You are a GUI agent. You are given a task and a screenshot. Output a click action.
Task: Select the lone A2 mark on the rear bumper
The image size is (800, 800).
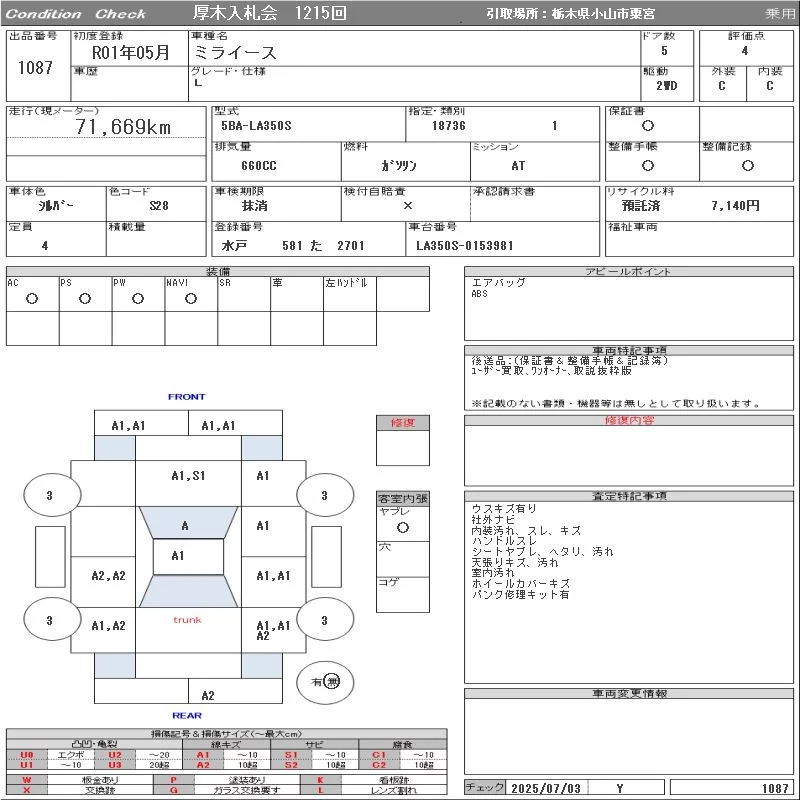point(208,695)
